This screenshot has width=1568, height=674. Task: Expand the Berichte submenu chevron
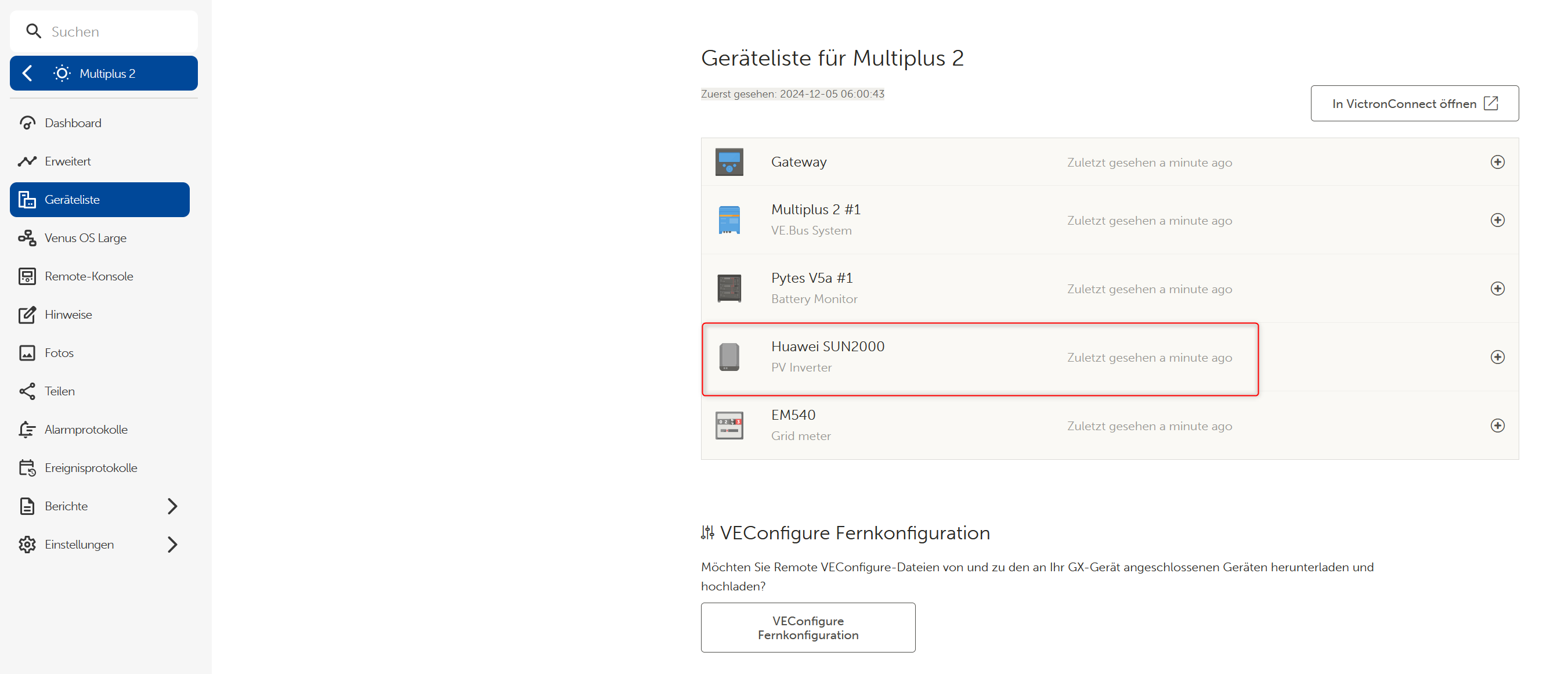(x=172, y=506)
